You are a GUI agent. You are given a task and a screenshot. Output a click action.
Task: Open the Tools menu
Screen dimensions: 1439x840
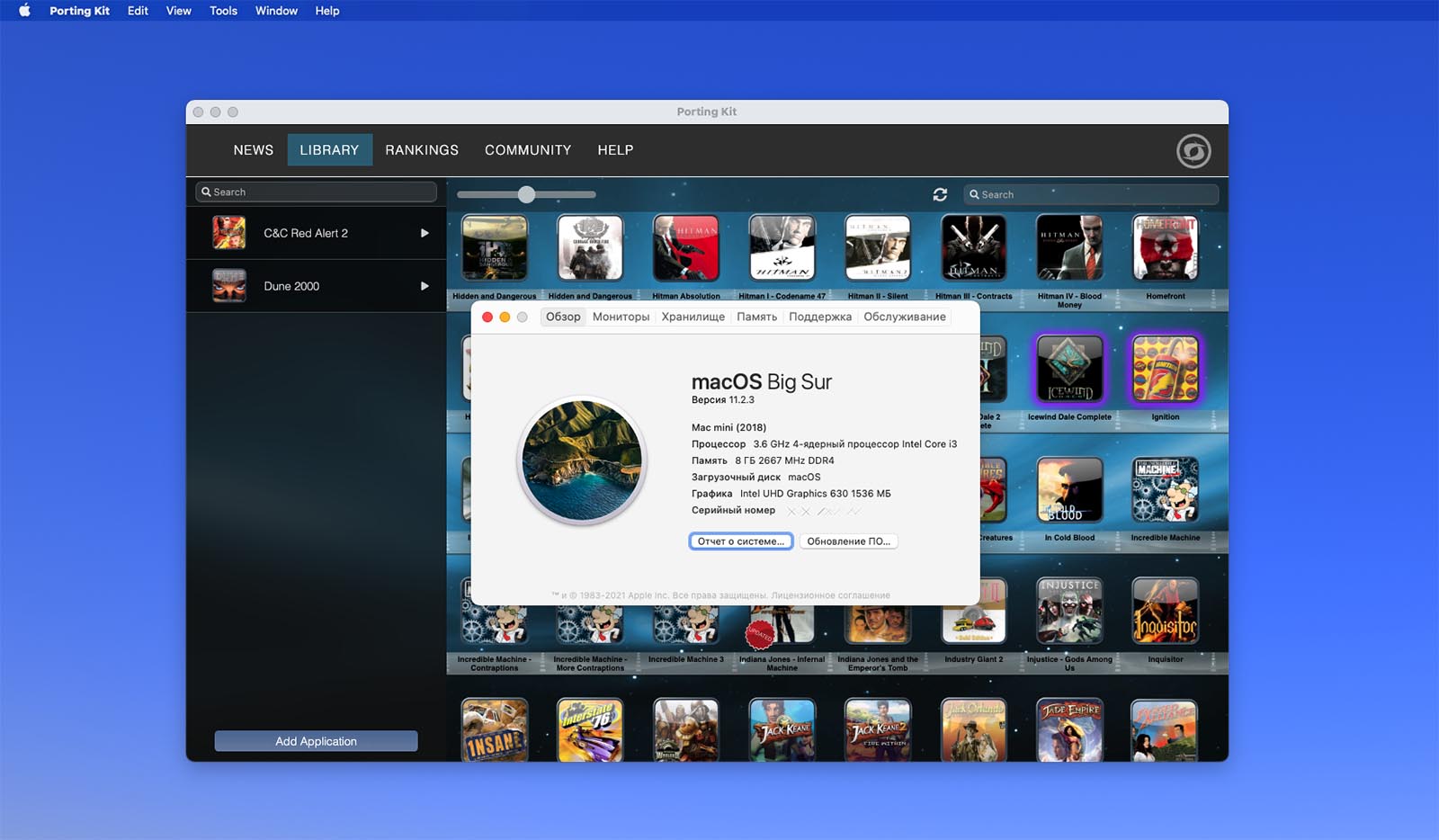tap(224, 11)
